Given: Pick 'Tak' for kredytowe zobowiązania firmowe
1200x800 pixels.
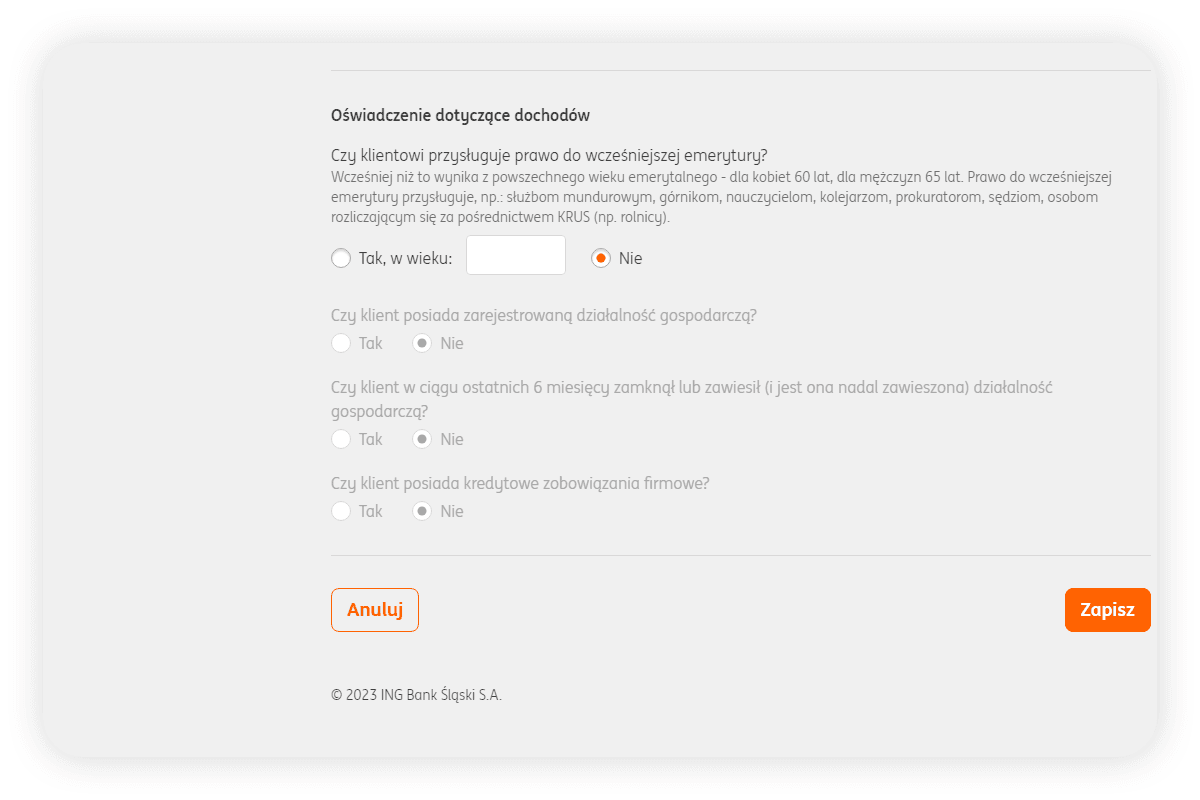Looking at the screenshot, I should [x=341, y=511].
